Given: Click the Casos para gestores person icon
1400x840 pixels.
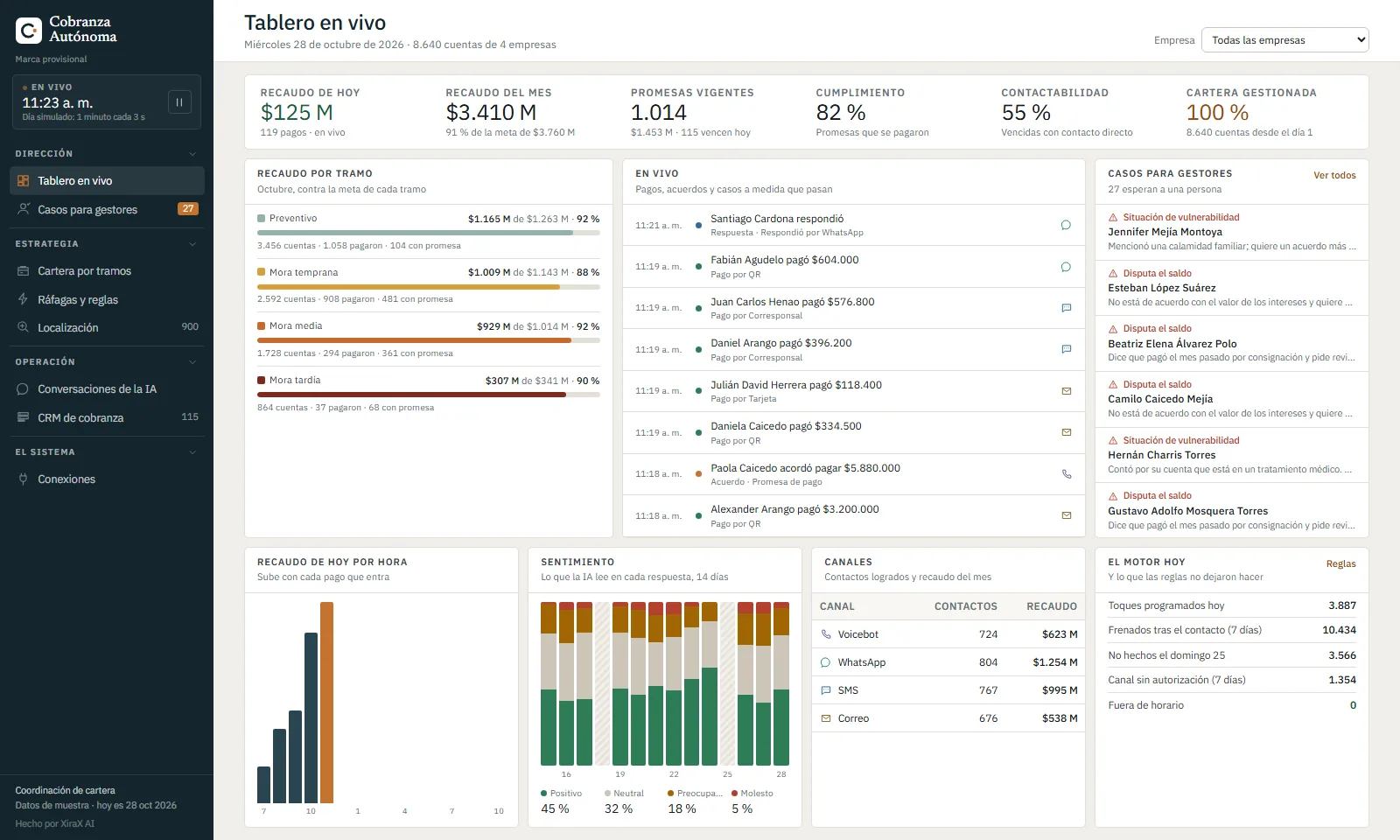Looking at the screenshot, I should [x=24, y=209].
